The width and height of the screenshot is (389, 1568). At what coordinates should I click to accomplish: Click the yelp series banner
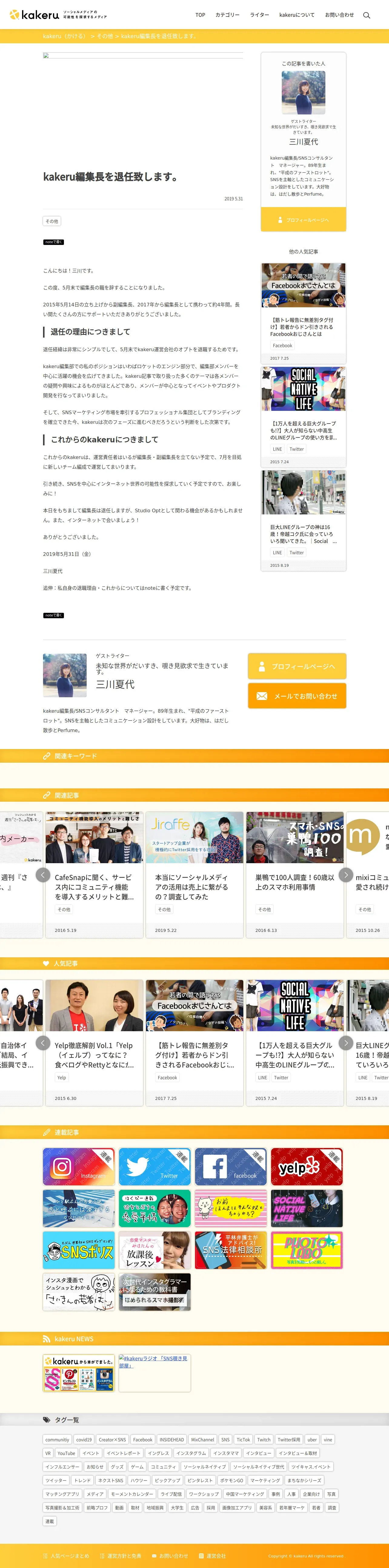307,1166
